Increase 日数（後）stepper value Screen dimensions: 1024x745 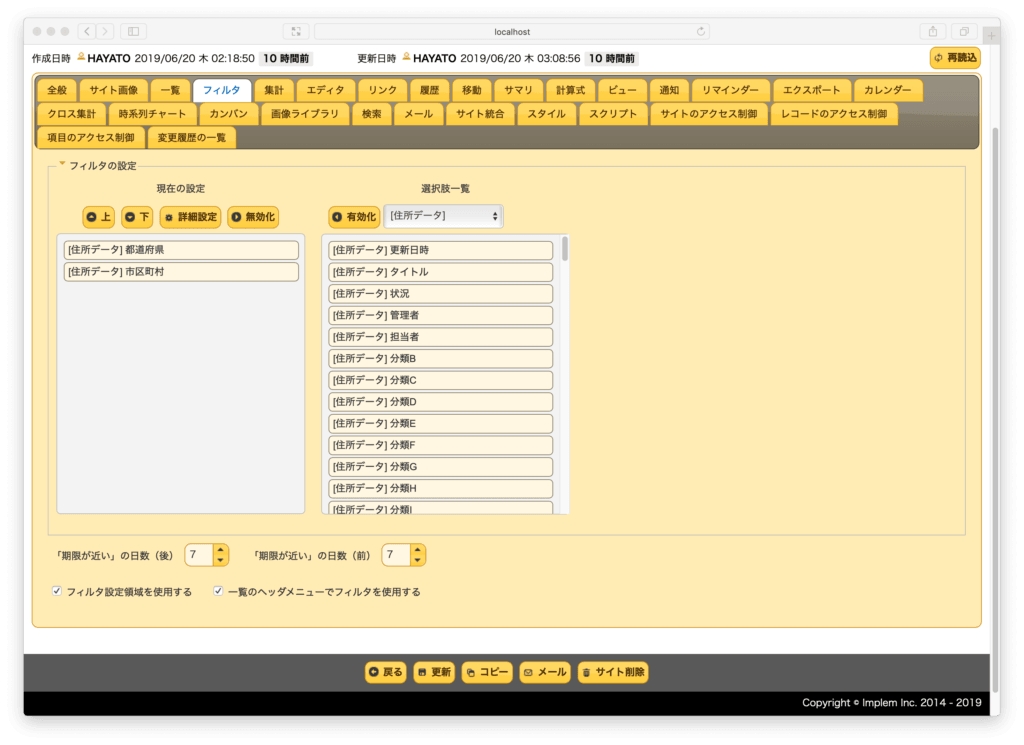coord(221,550)
